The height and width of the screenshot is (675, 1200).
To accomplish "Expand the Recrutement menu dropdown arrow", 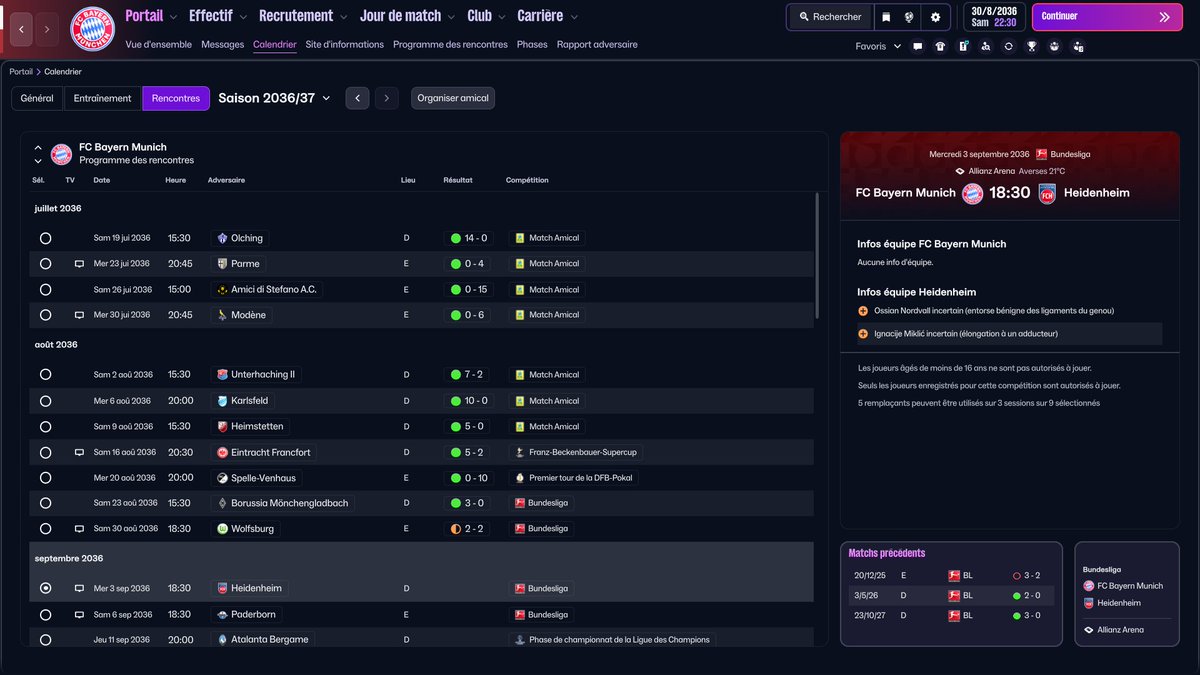I will coord(344,17).
